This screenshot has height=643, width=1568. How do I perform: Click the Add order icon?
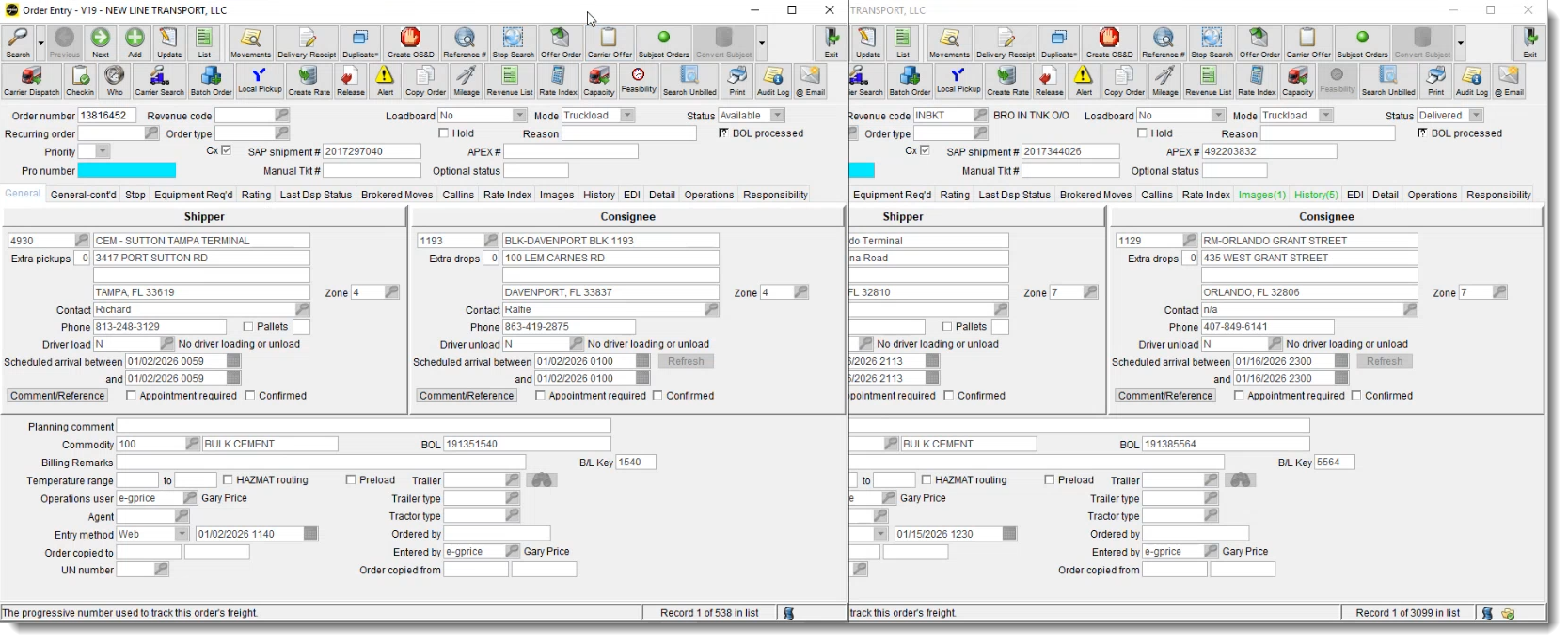pos(135,43)
